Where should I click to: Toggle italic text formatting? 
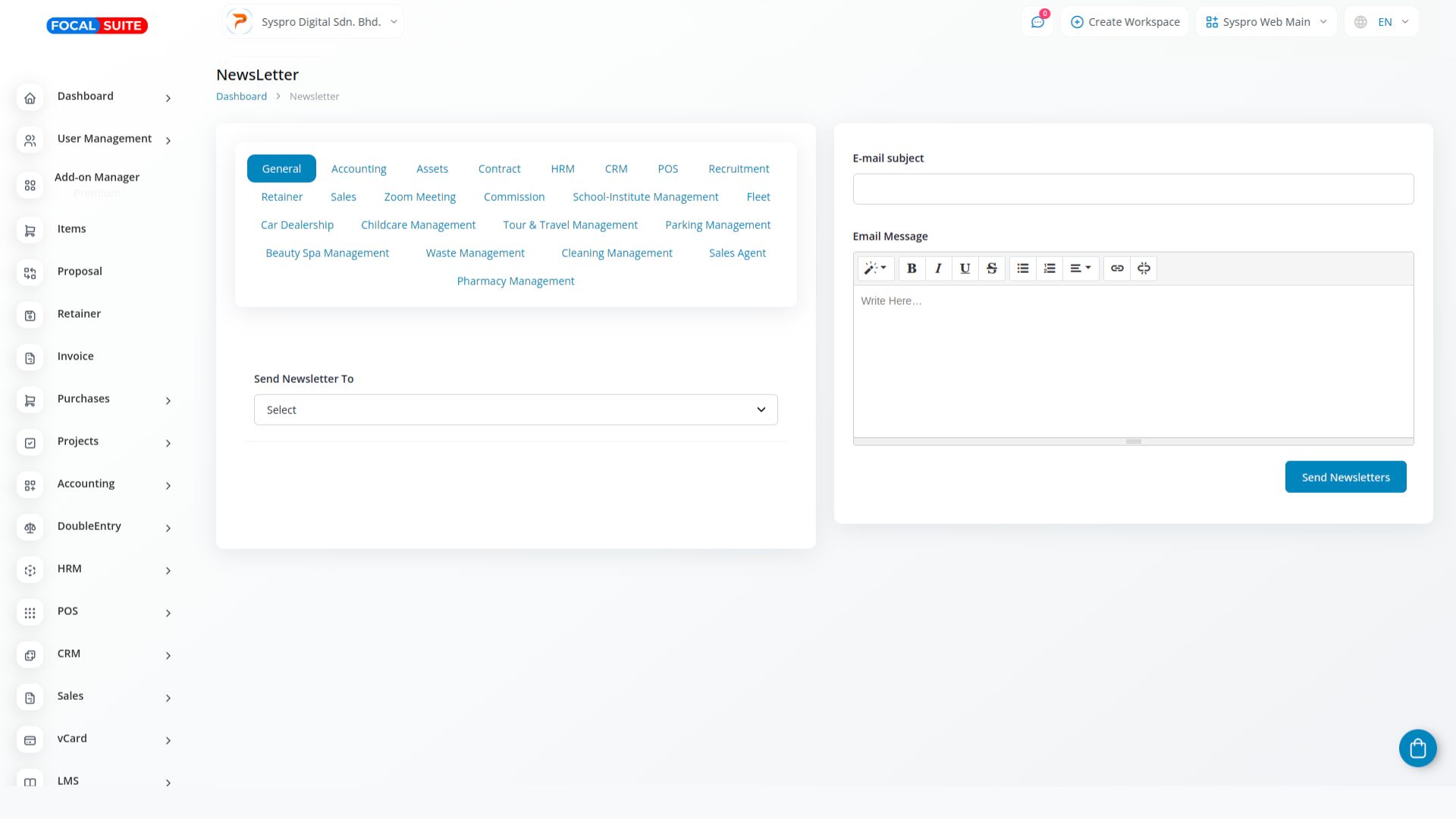[938, 268]
